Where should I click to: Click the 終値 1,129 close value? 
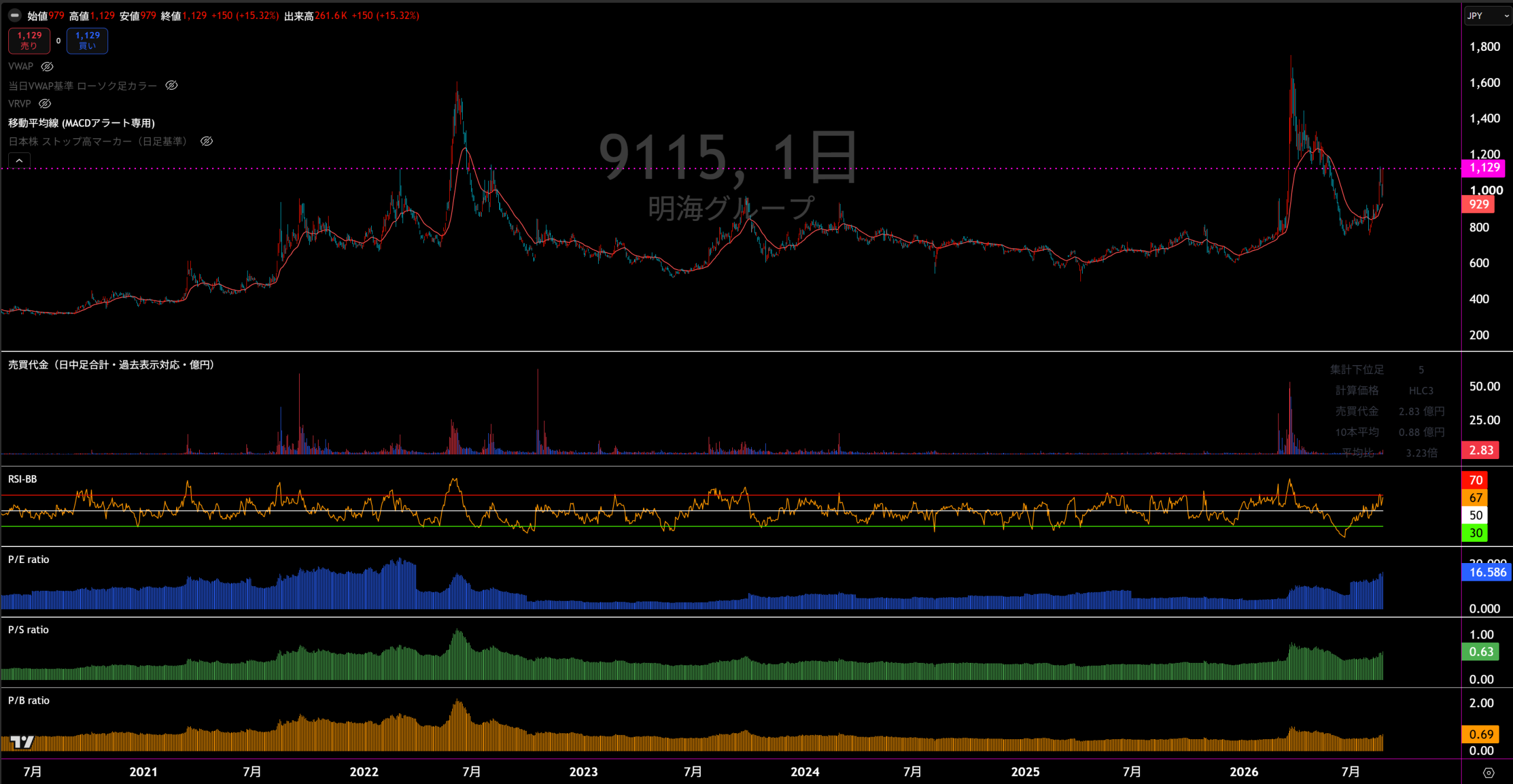(194, 16)
